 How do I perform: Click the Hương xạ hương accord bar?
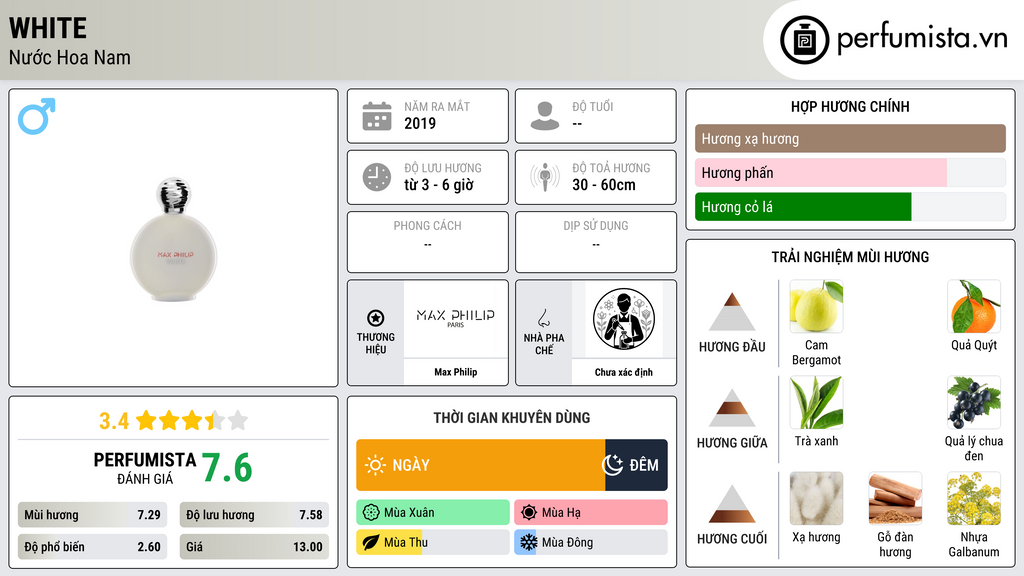(850, 138)
